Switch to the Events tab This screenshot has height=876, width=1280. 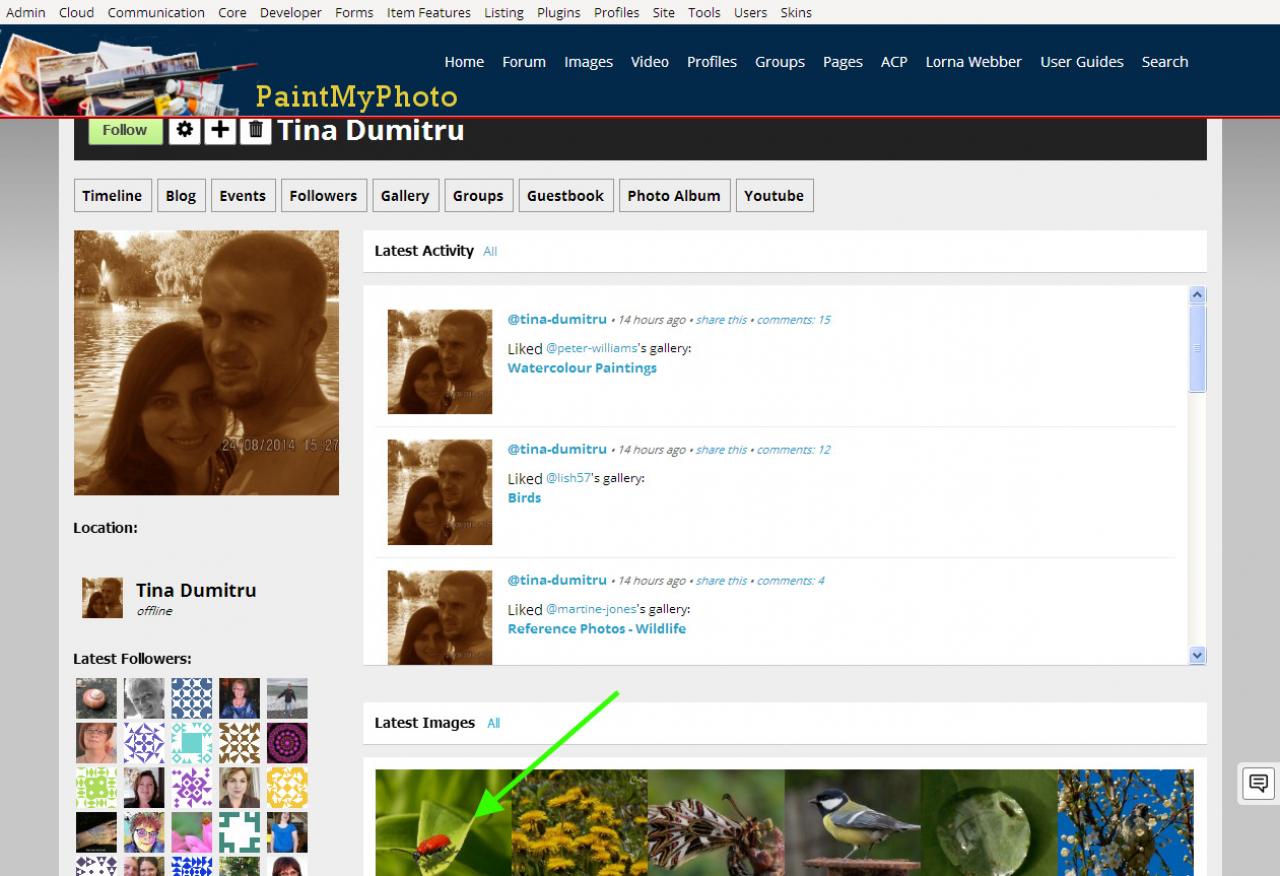[243, 196]
